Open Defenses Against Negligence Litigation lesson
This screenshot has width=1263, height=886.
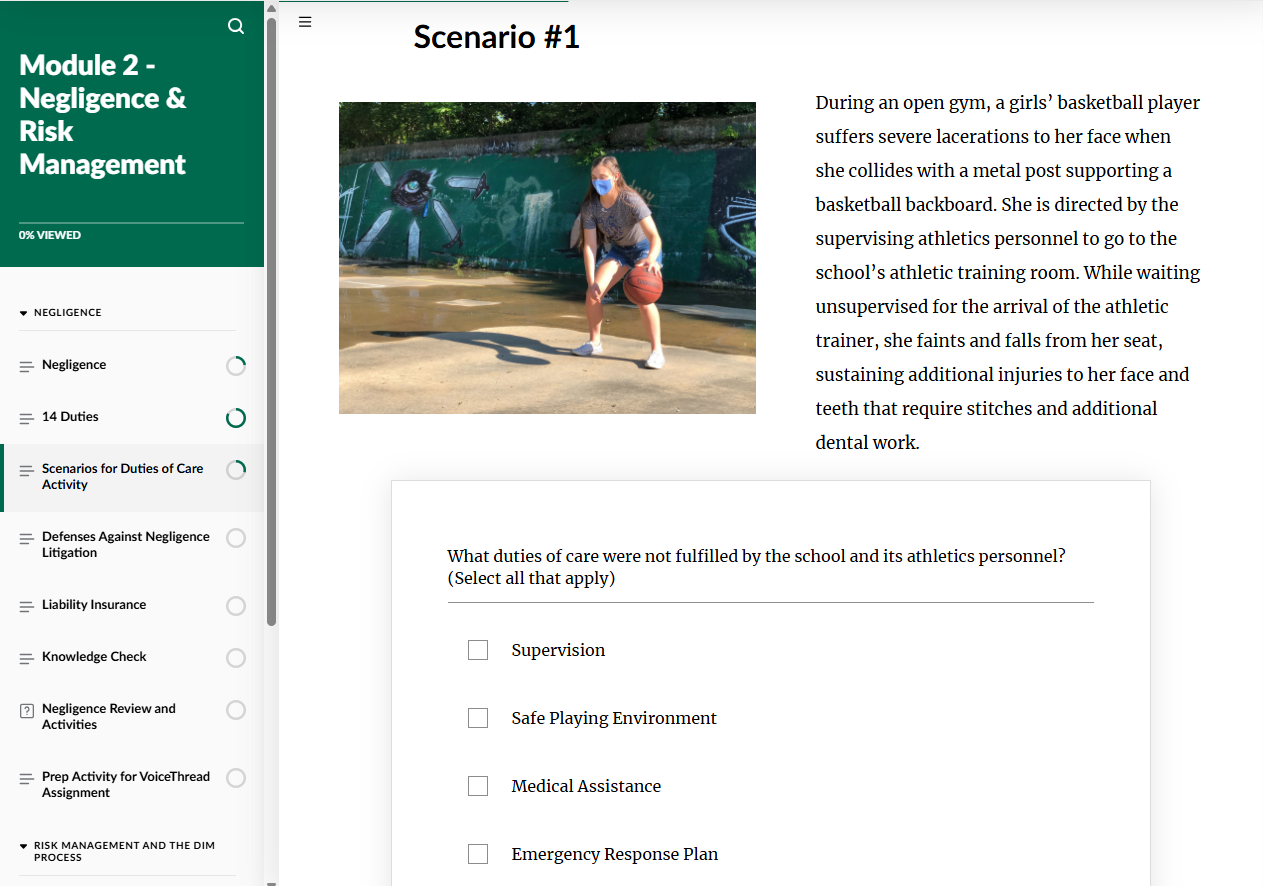pyautogui.click(x=125, y=544)
